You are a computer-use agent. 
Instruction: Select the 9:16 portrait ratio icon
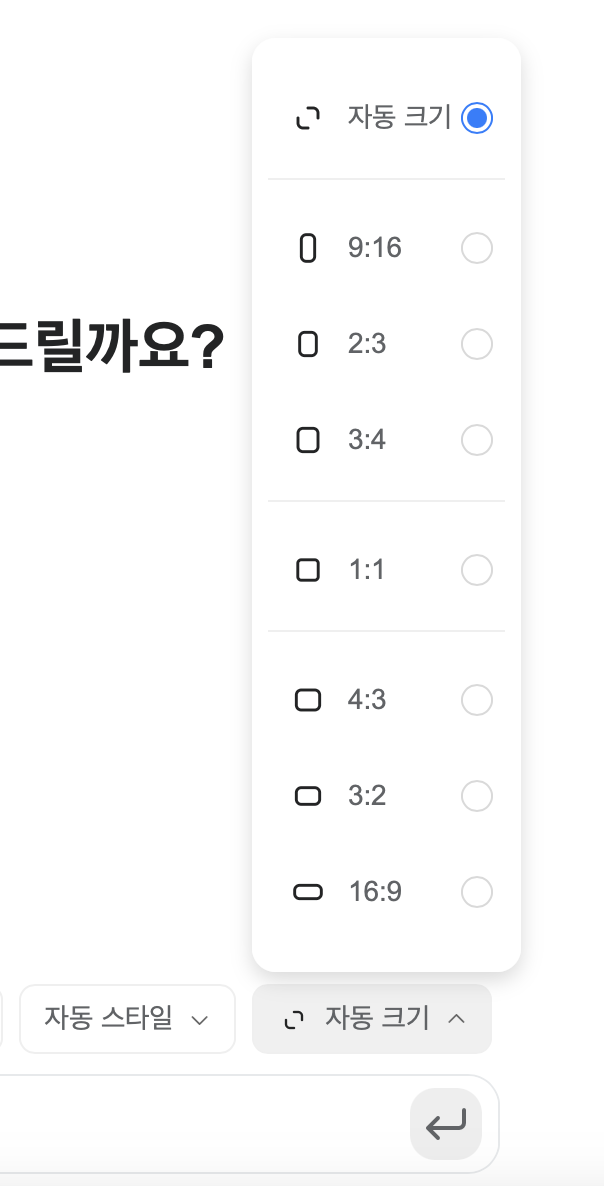[308, 247]
